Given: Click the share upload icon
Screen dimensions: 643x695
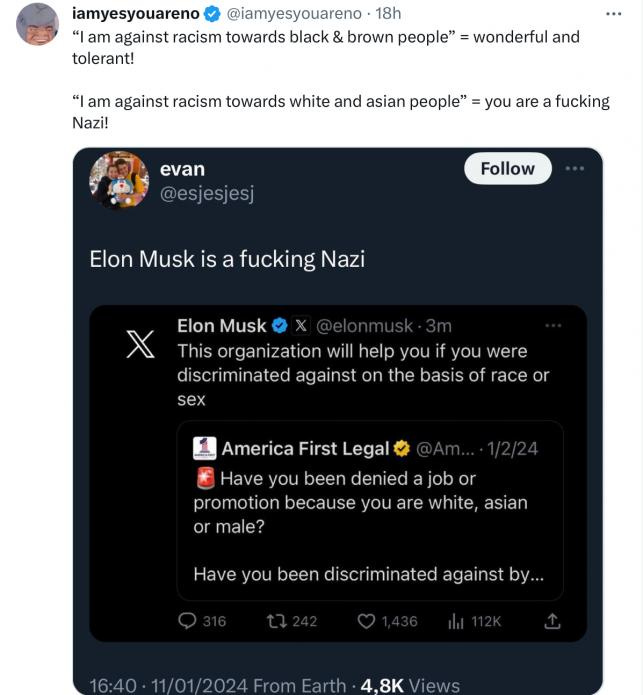Looking at the screenshot, I should click(551, 621).
